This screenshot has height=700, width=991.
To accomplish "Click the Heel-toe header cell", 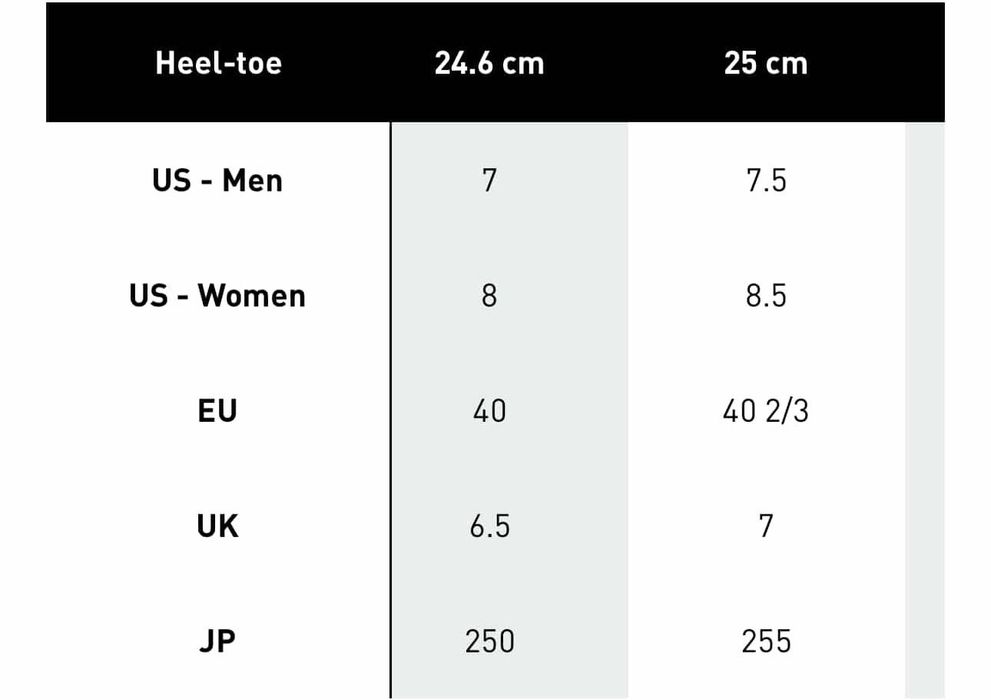I will click(218, 63).
